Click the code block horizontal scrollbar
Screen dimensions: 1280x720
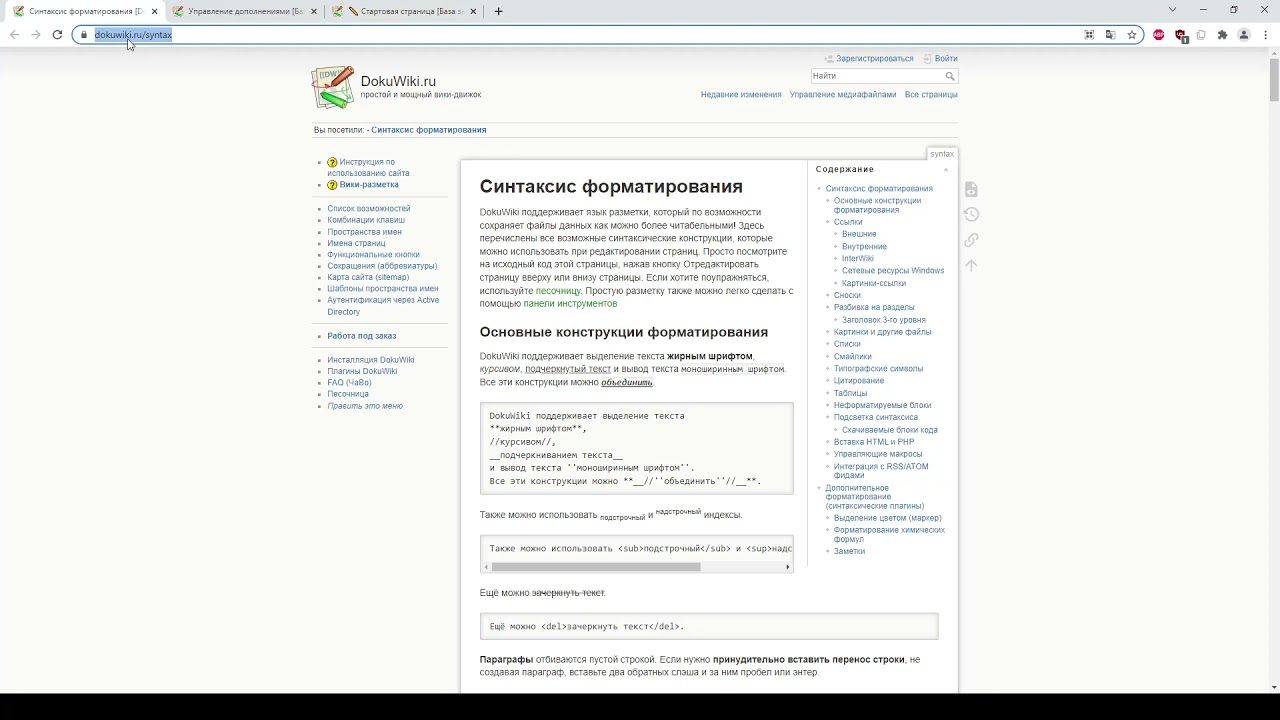pyautogui.click(x=596, y=567)
